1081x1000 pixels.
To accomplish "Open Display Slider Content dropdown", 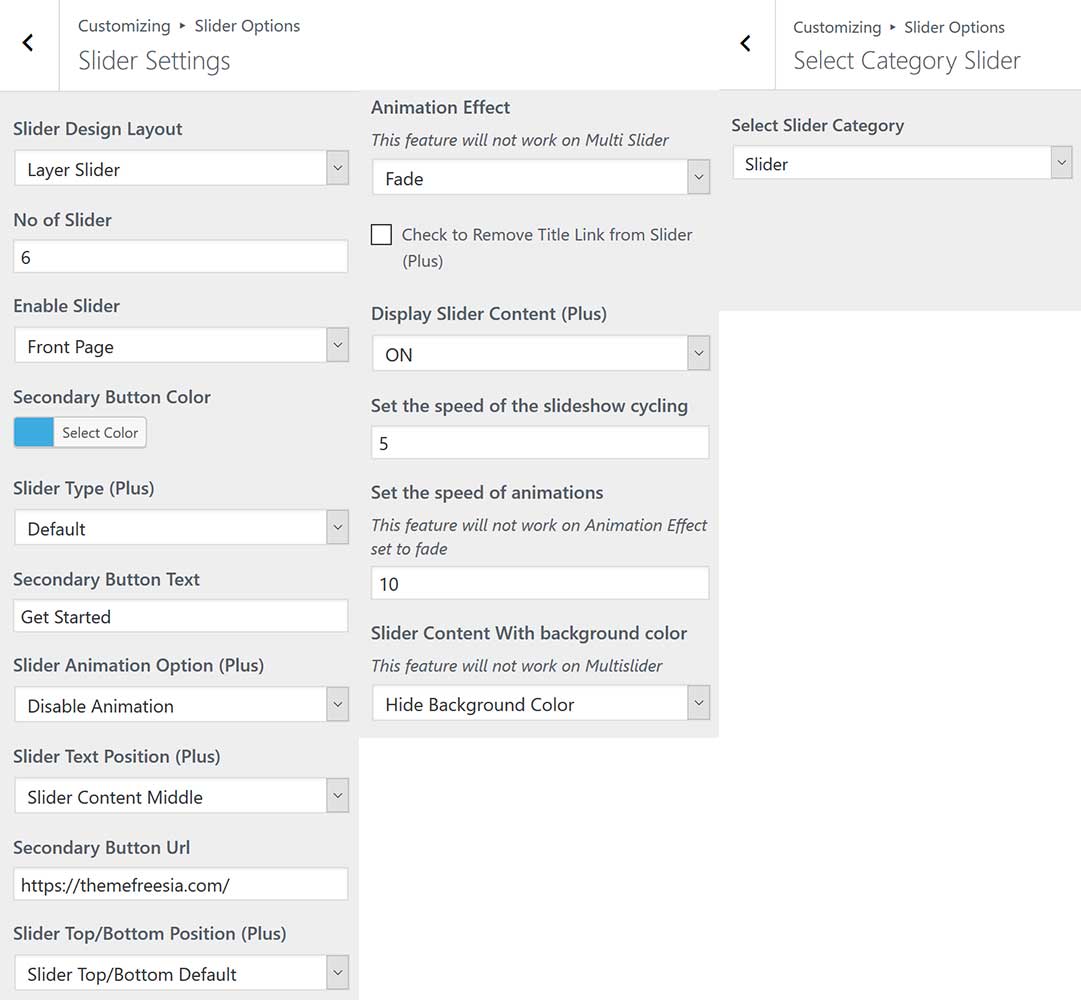I will [540, 354].
